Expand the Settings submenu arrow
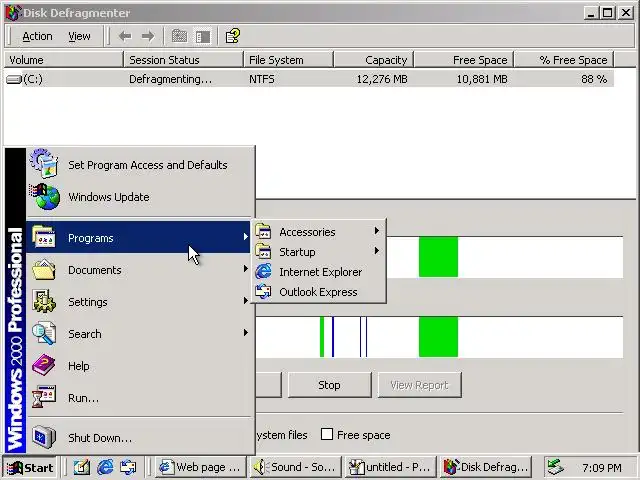 pos(245,301)
